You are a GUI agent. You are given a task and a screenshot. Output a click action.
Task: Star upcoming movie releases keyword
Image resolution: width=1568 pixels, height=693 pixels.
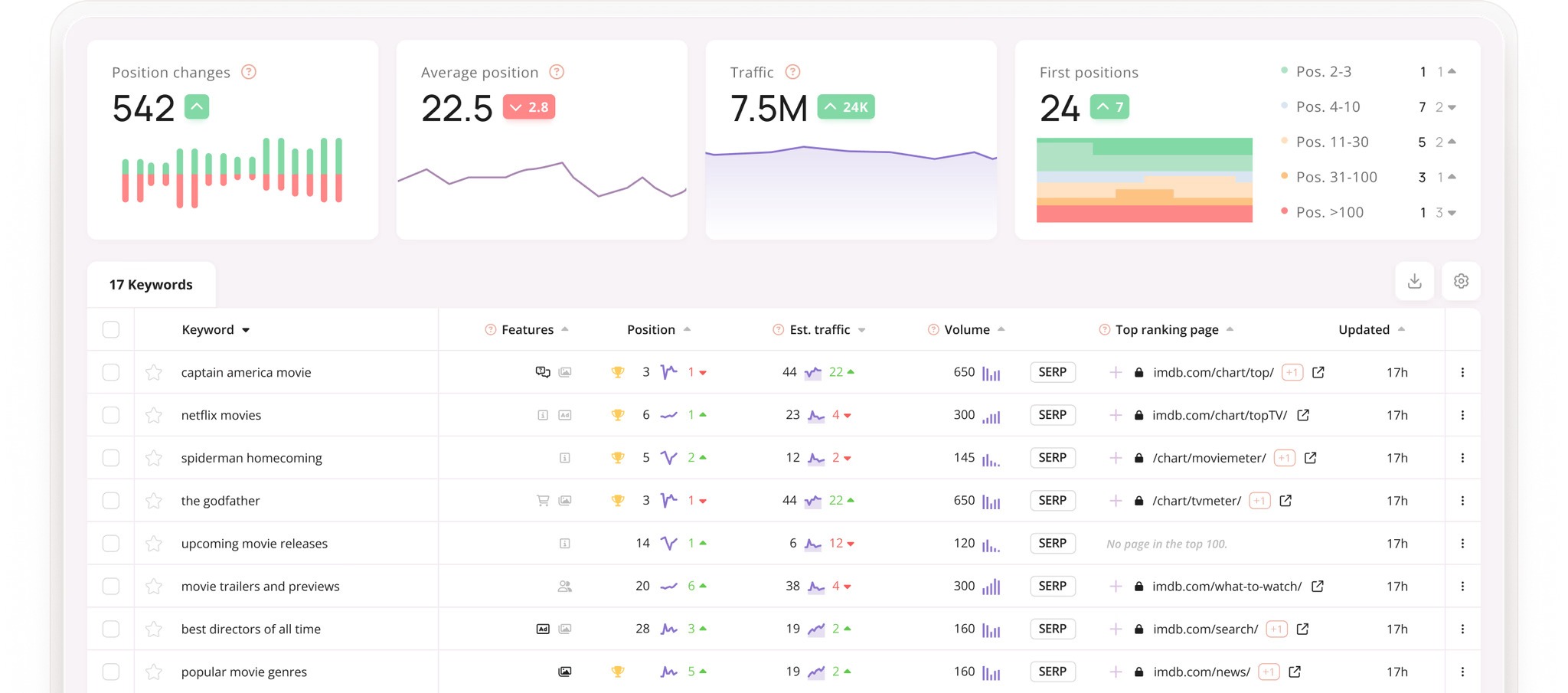pyautogui.click(x=154, y=544)
